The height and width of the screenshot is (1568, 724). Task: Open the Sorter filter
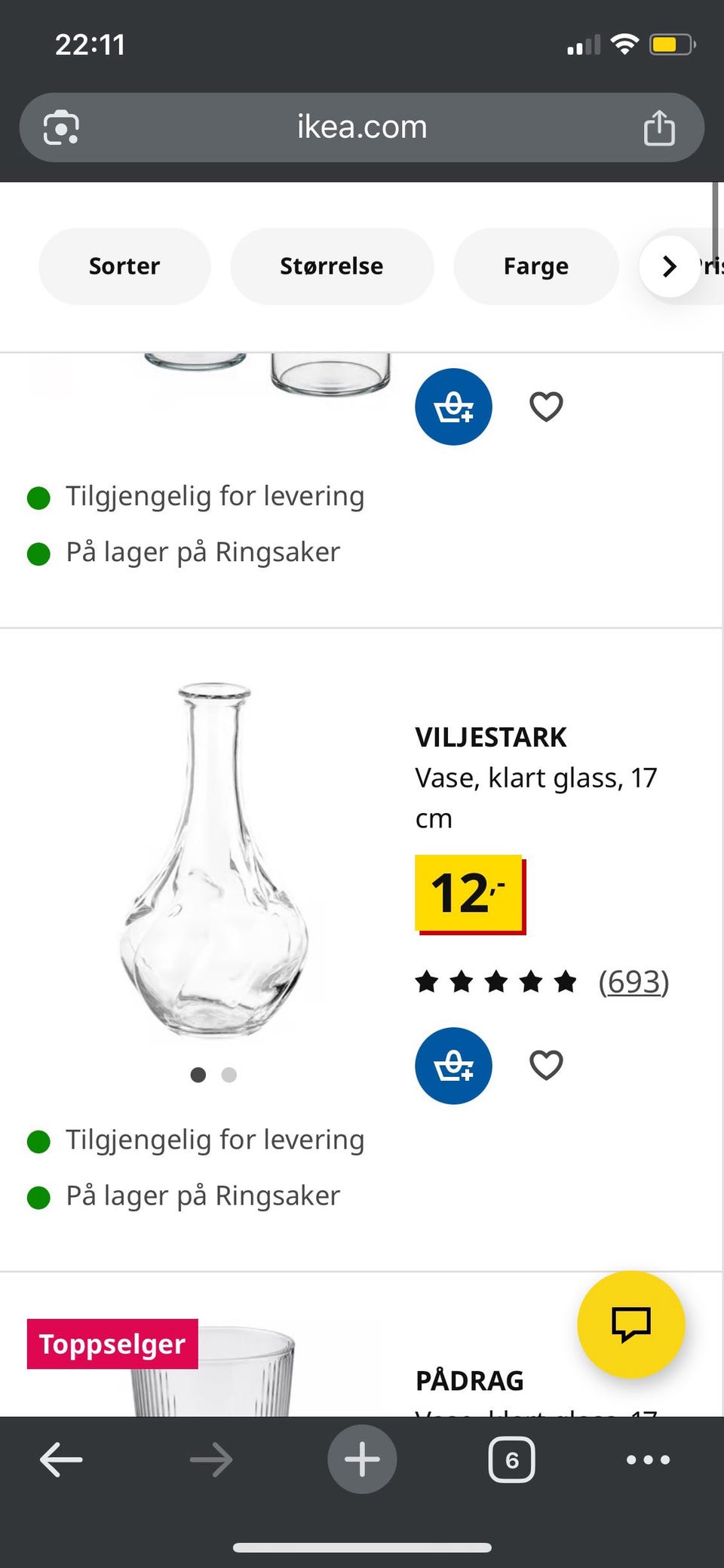(x=124, y=265)
